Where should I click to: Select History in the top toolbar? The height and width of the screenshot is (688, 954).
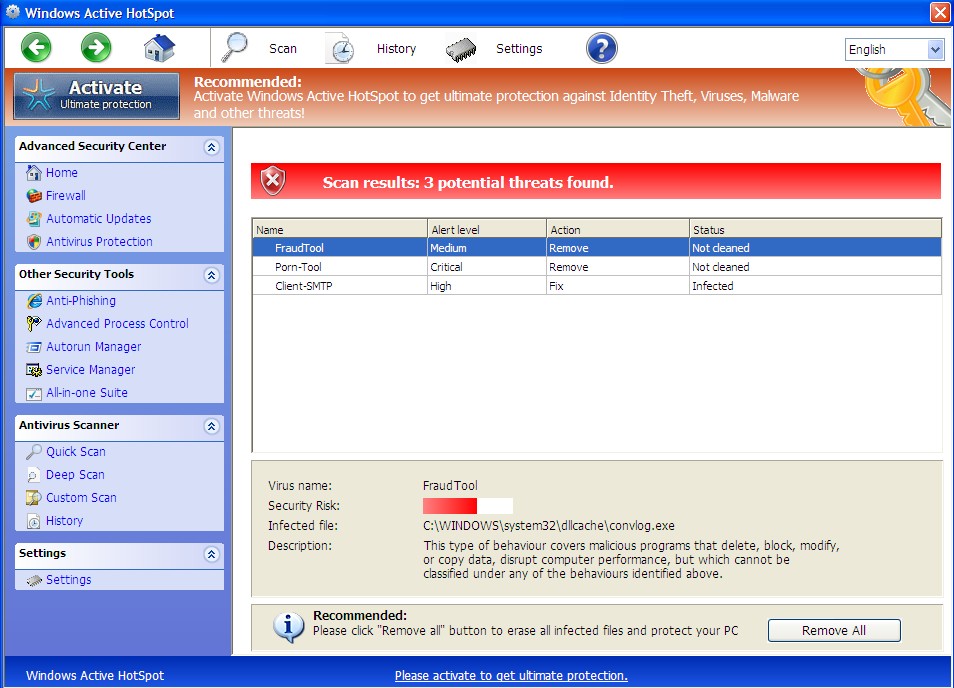click(396, 49)
